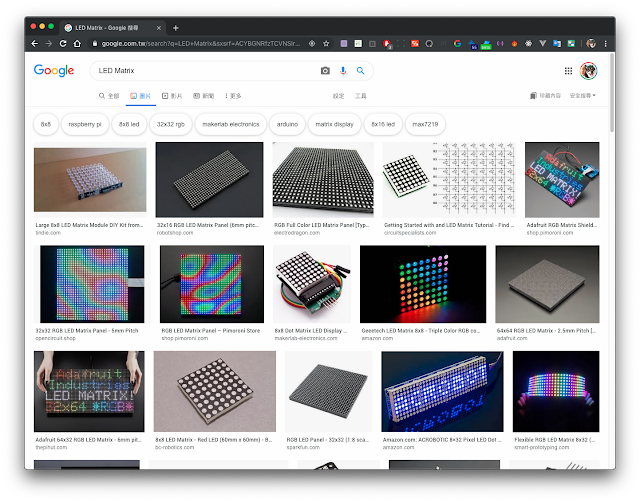Submit search with blue magnifier icon
The height and width of the screenshot is (502, 640).
pyautogui.click(x=360, y=71)
